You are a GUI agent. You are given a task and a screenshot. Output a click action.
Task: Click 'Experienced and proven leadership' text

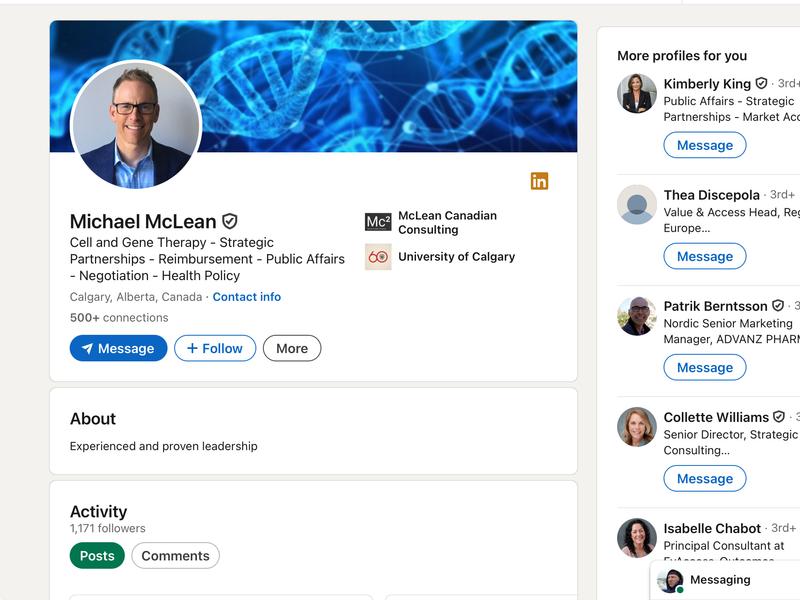(164, 446)
